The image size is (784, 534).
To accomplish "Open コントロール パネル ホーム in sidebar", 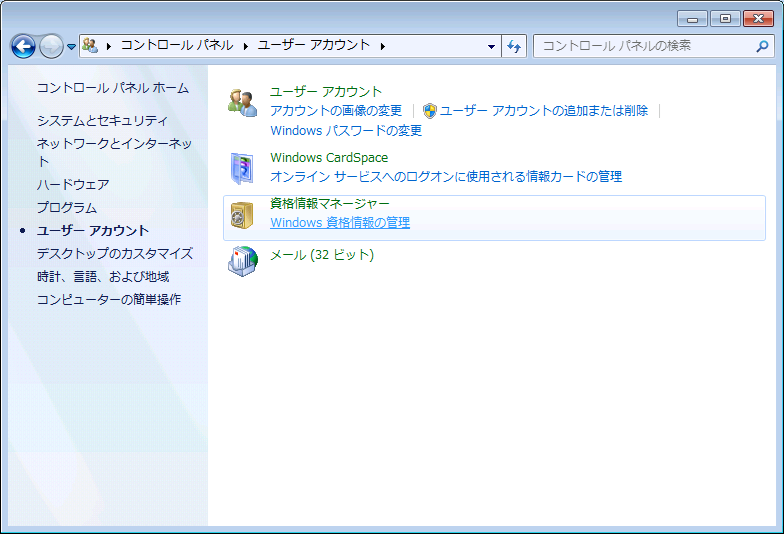I will tap(113, 88).
